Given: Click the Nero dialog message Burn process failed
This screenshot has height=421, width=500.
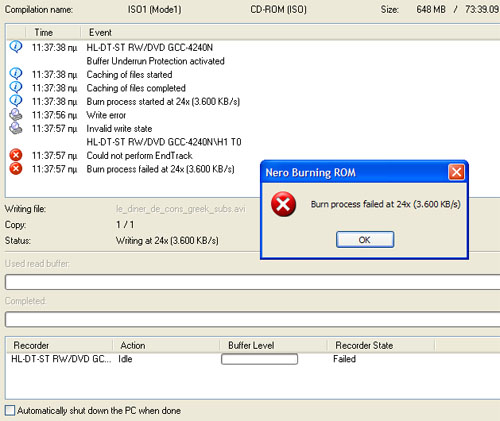Looking at the screenshot, I should click(x=386, y=204).
